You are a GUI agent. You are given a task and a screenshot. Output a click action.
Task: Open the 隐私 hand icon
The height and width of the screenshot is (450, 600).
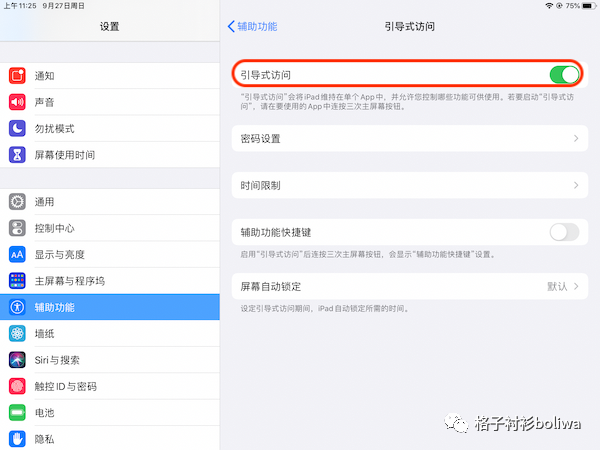click(17, 439)
